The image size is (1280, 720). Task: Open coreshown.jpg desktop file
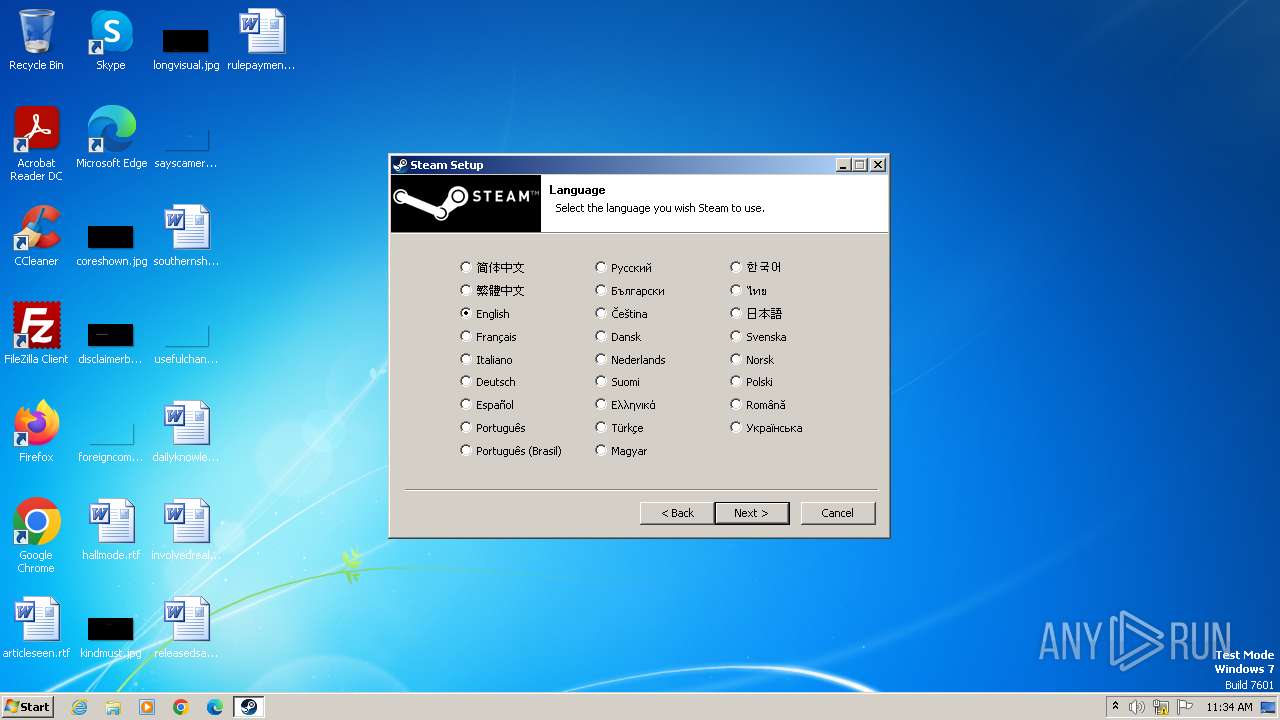(111, 244)
